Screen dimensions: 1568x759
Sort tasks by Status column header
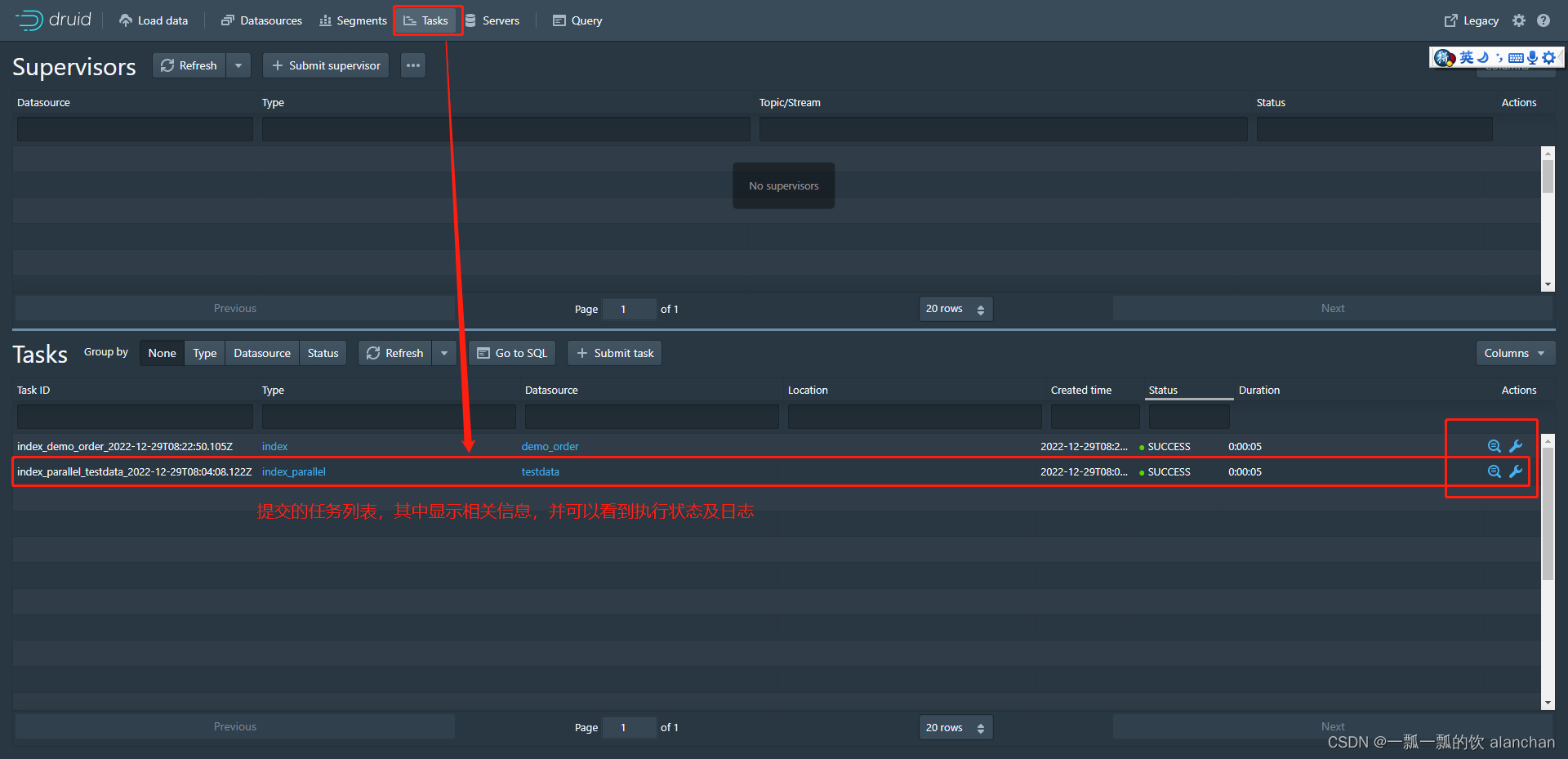(x=1163, y=390)
